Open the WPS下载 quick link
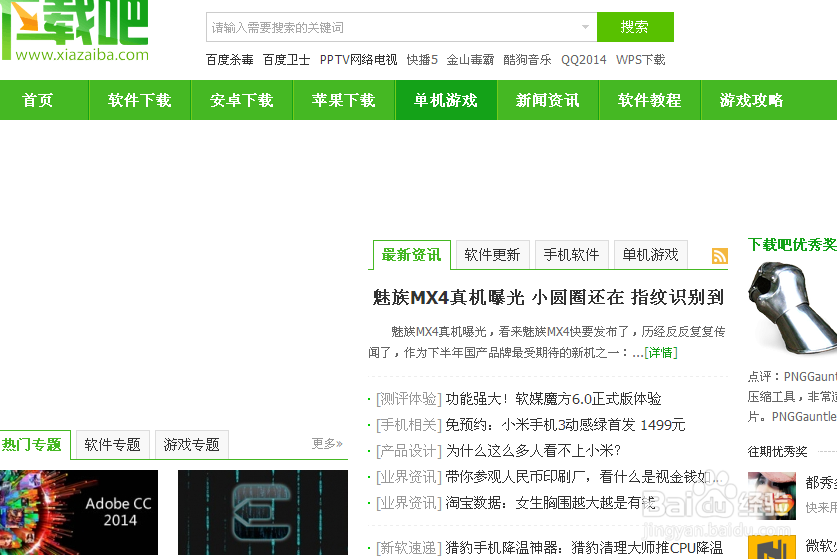This screenshot has height=559, width=837. pyautogui.click(x=641, y=60)
